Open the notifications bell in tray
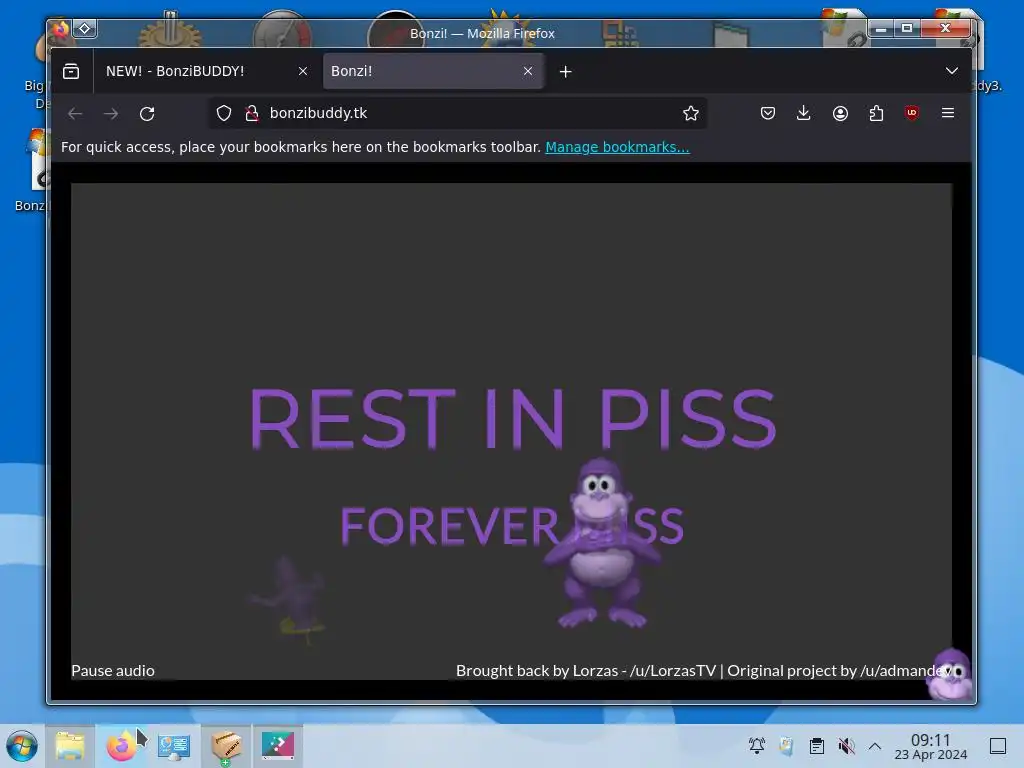 tap(757, 746)
